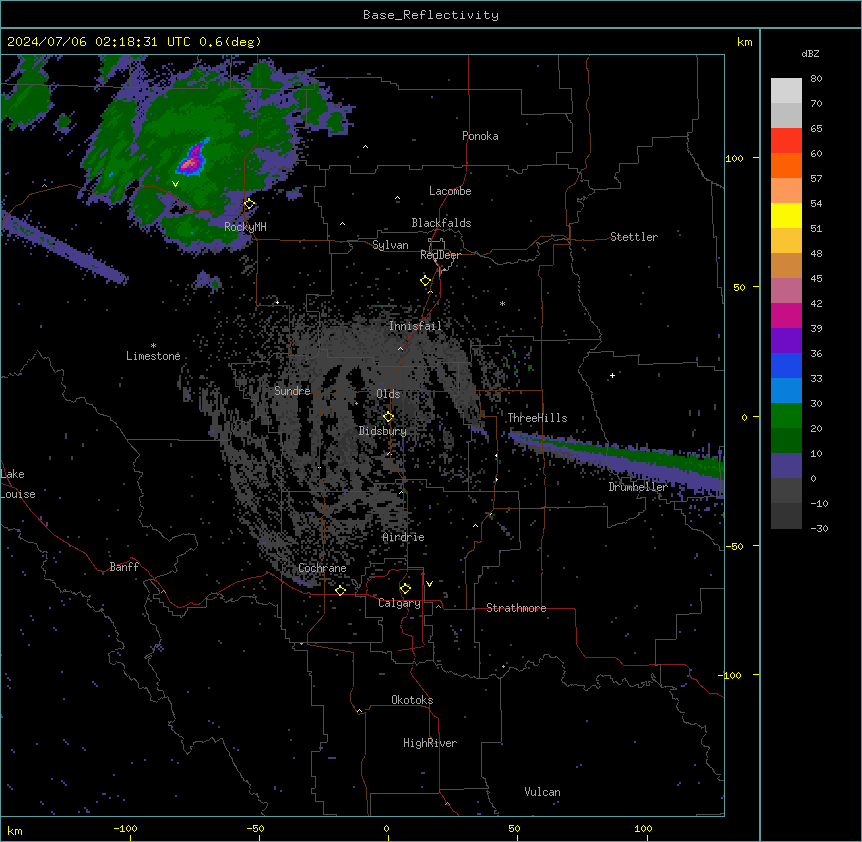The width and height of the screenshot is (862, 842).
Task: Click the yellow diamond marker above RockyMH
Action: 250,204
